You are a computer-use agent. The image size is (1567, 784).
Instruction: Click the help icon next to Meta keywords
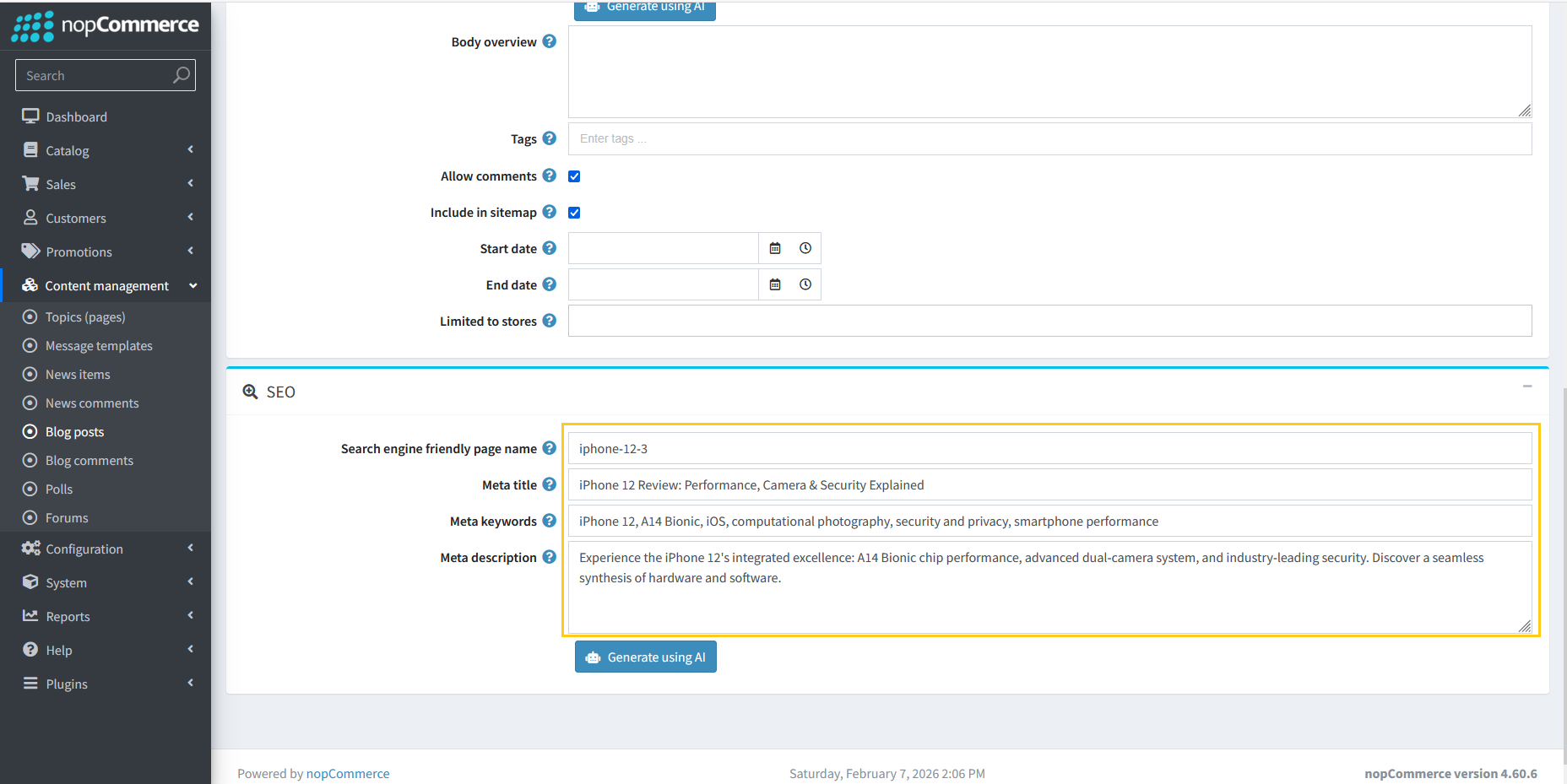tap(550, 521)
